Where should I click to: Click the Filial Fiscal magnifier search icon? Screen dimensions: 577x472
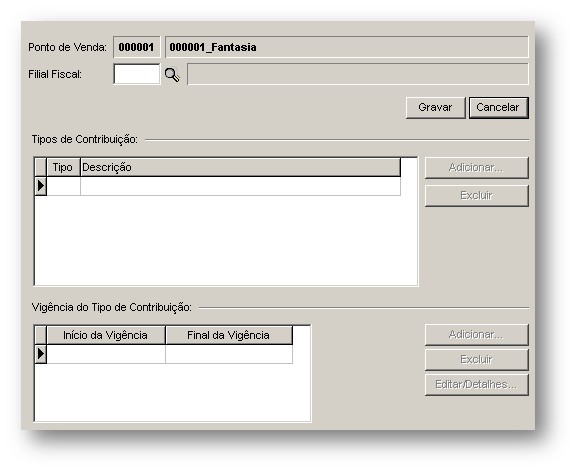coord(172,75)
